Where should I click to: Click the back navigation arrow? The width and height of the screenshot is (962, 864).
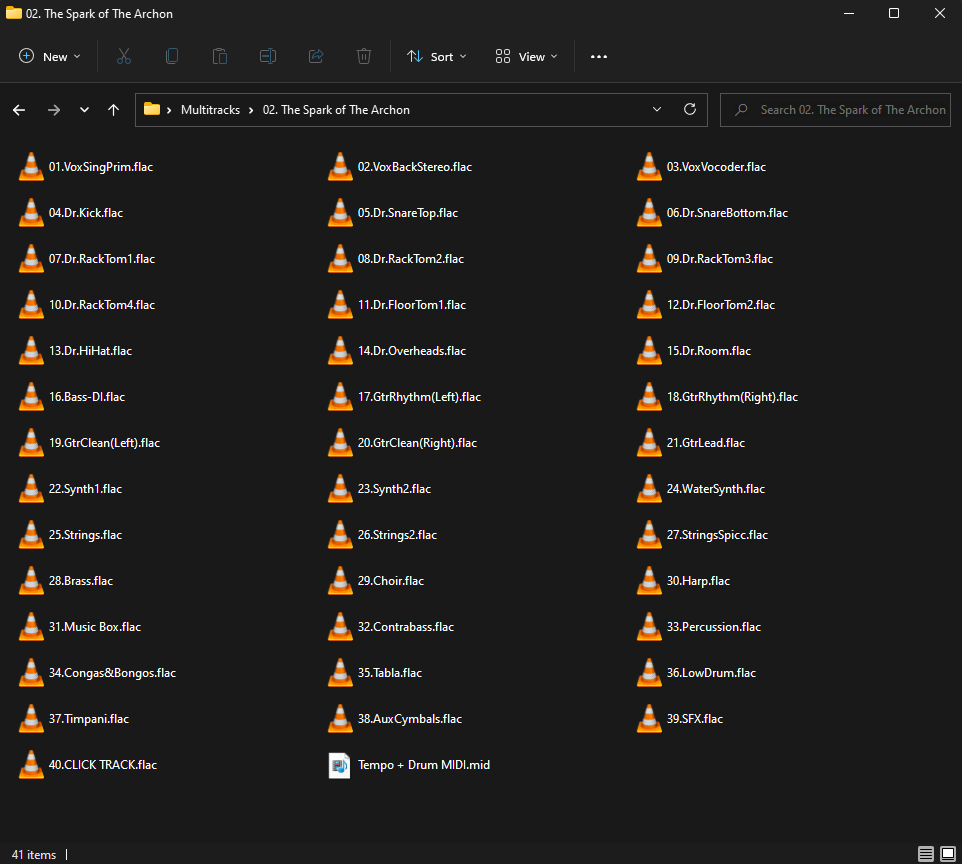pos(19,110)
